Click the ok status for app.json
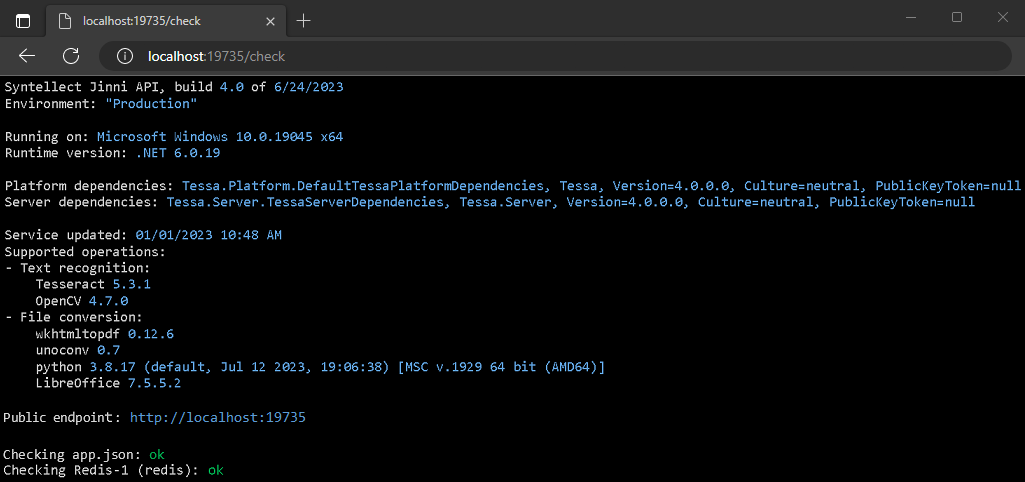Image resolution: width=1025 pixels, height=482 pixels. pyautogui.click(x=156, y=454)
